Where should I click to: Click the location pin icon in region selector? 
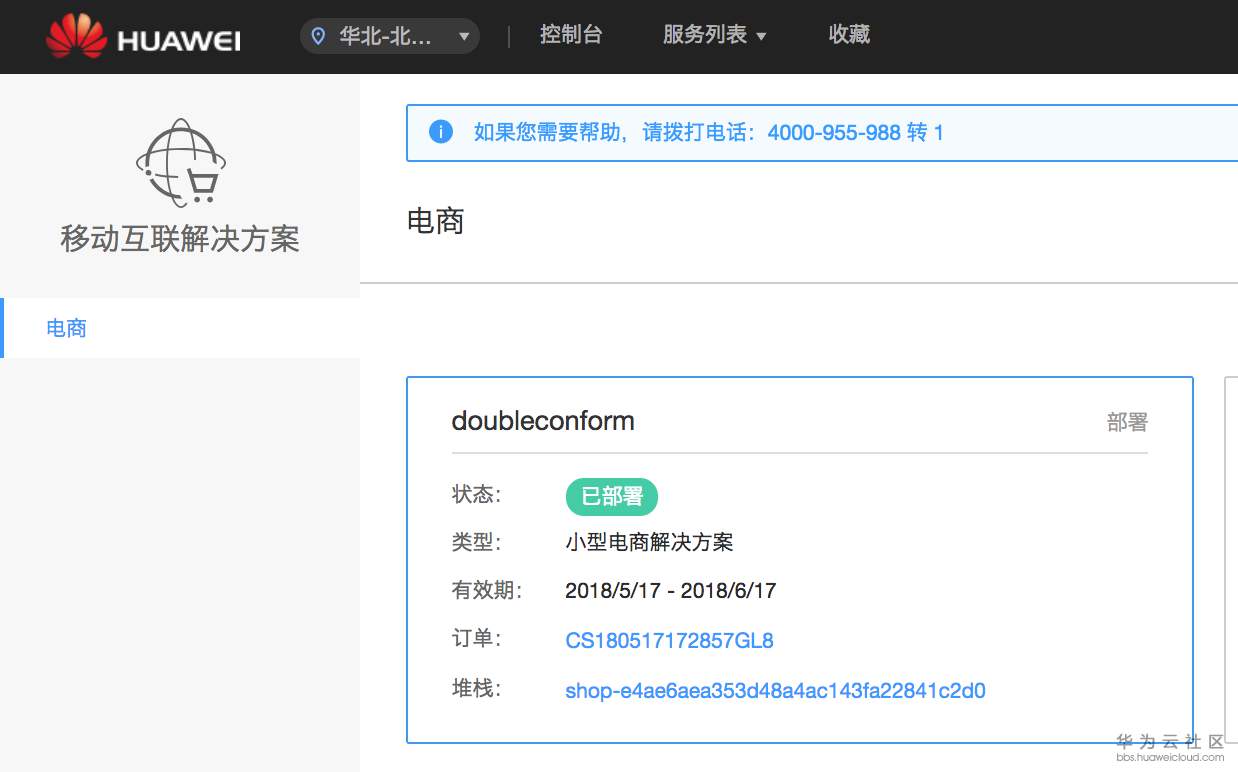point(319,35)
